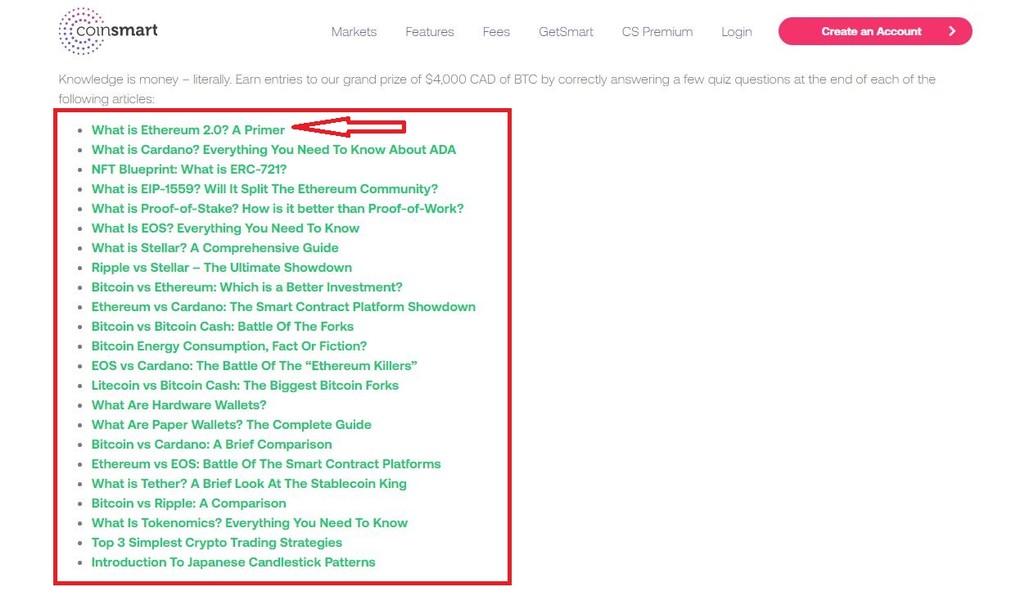Open the Markets menu item
This screenshot has width=1024, height=594.
[354, 31]
